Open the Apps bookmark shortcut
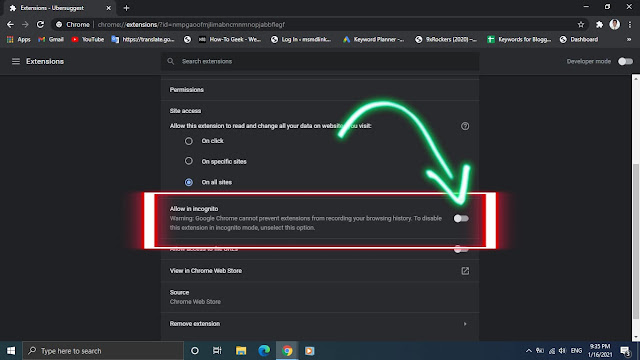 [19, 39]
